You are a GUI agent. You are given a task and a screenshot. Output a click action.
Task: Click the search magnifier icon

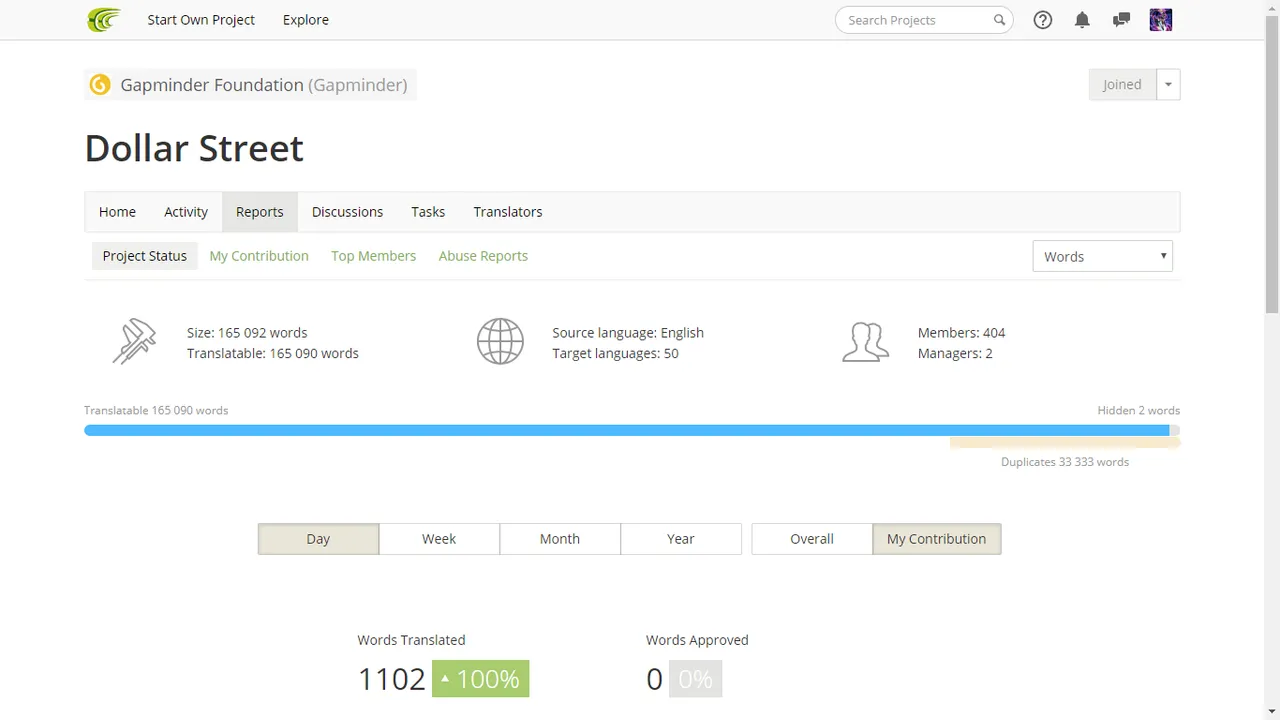pyautogui.click(x=999, y=20)
